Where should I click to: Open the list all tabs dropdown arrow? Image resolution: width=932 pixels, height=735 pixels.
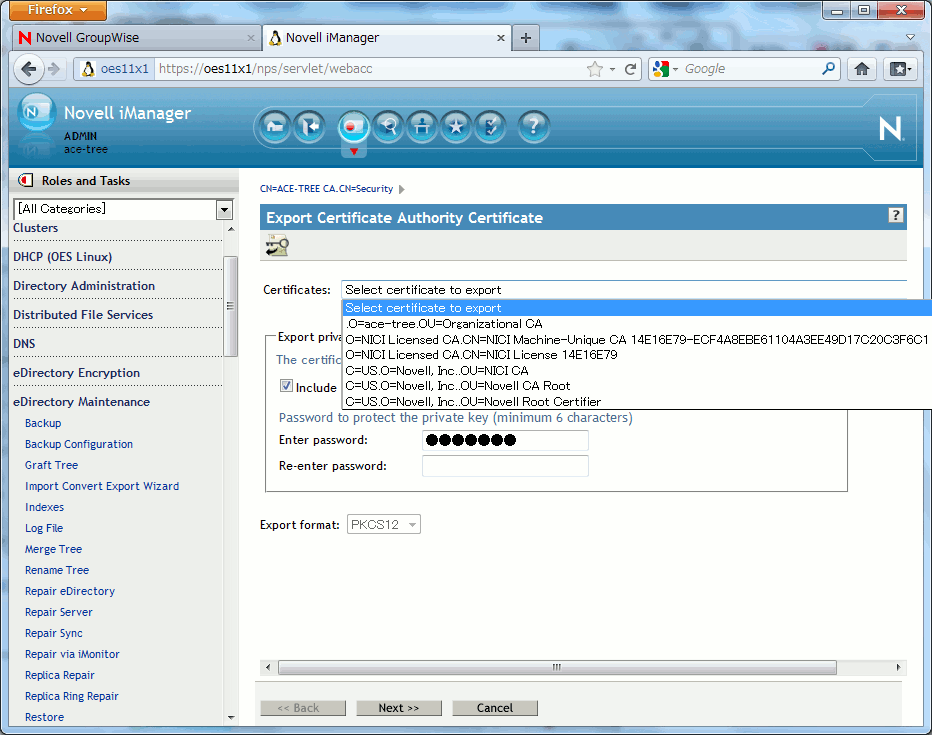coord(910,37)
